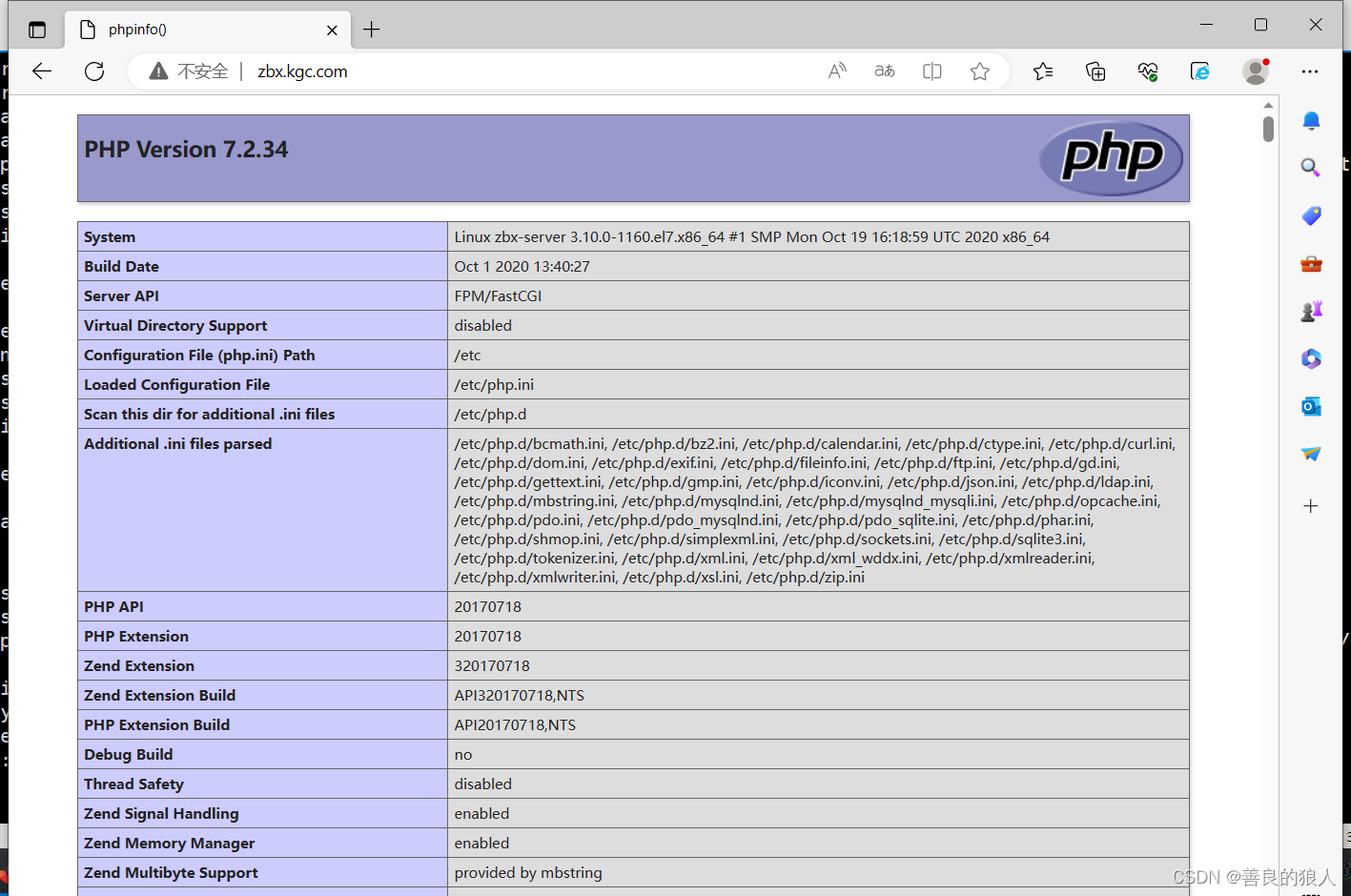The image size is (1351, 896).
Task: Click Zend Signal Handling label
Action: (161, 814)
